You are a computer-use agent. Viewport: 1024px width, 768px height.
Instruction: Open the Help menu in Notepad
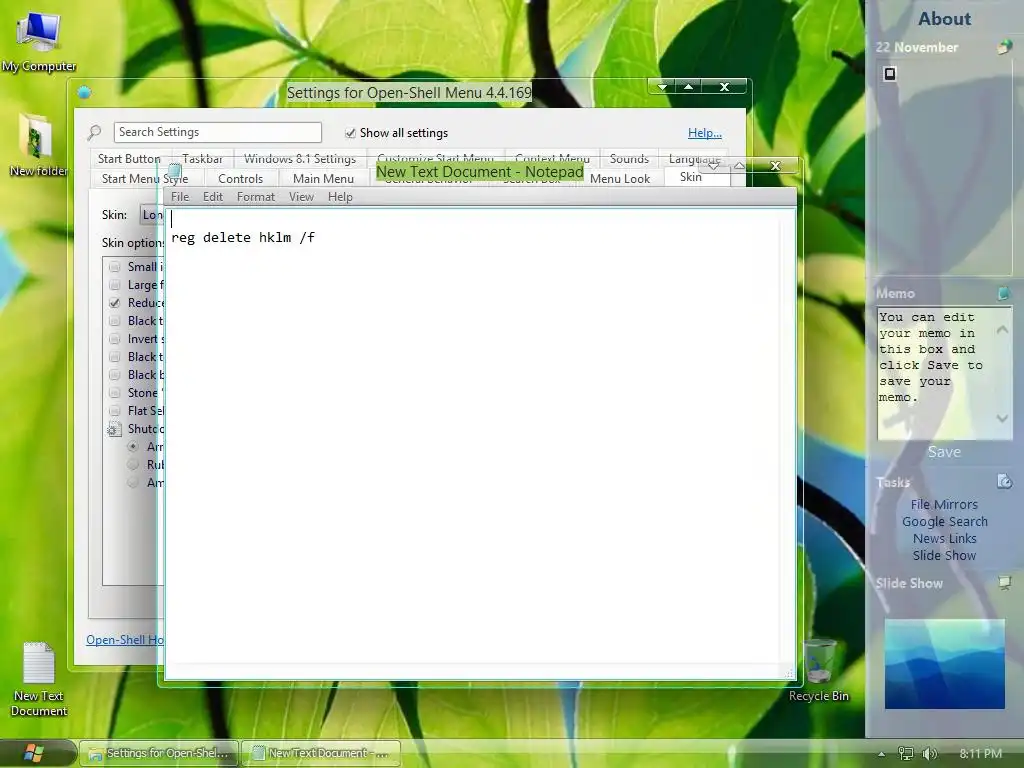(x=340, y=197)
